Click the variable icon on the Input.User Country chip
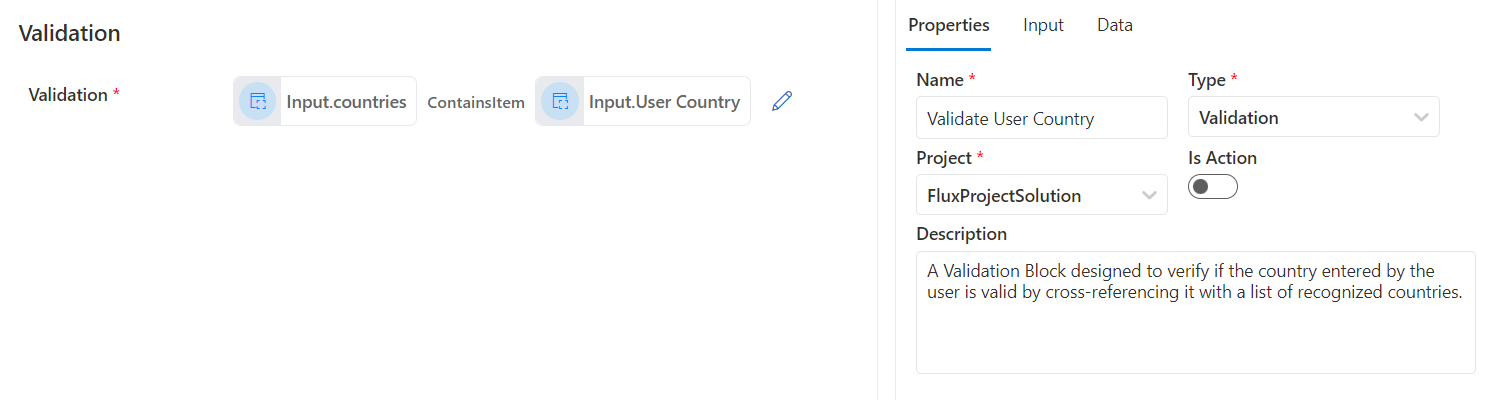 pos(560,101)
